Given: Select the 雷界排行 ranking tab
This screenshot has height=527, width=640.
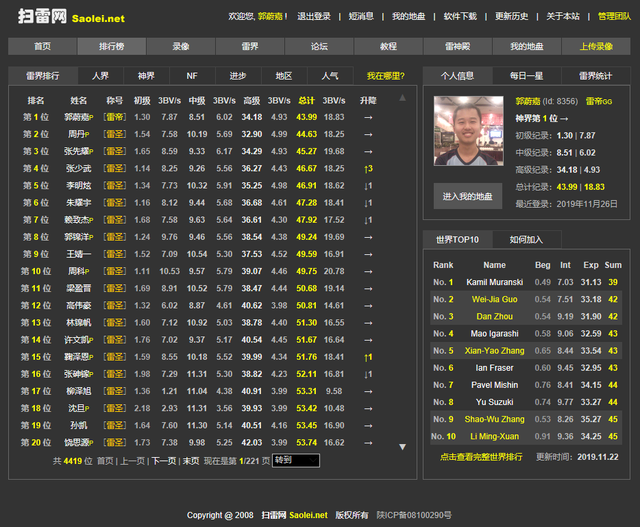Looking at the screenshot, I should (43, 76).
